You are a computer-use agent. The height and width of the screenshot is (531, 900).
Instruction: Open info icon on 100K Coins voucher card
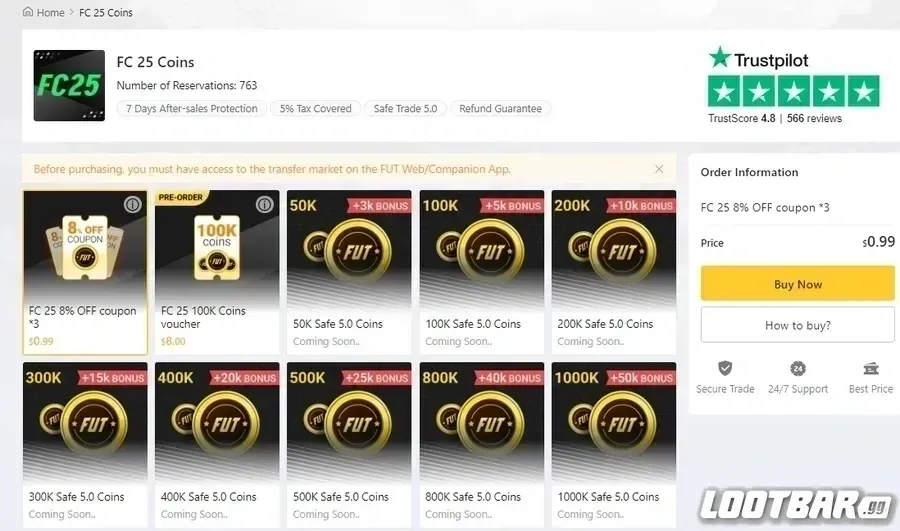pos(265,204)
